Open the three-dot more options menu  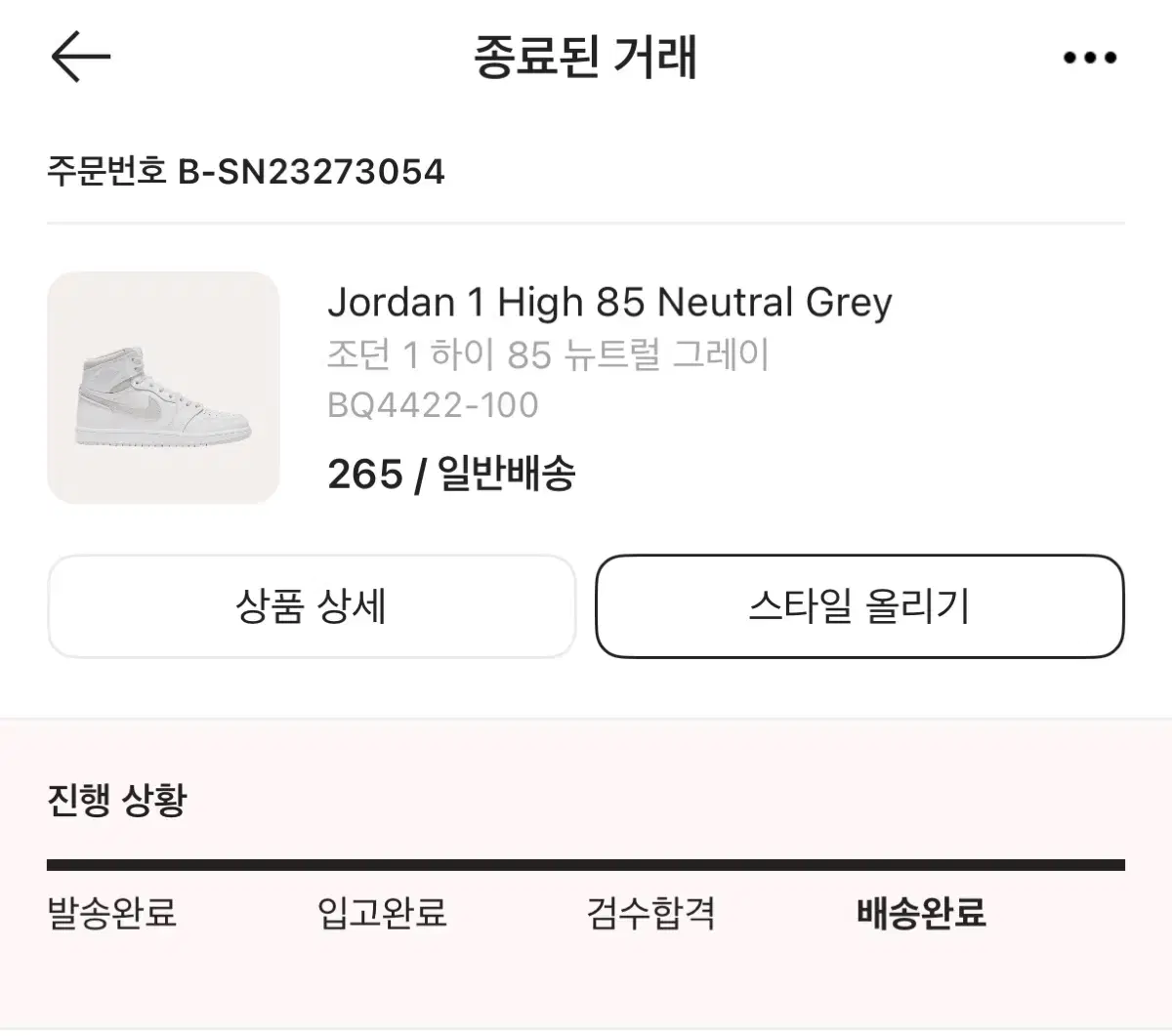point(1089,58)
